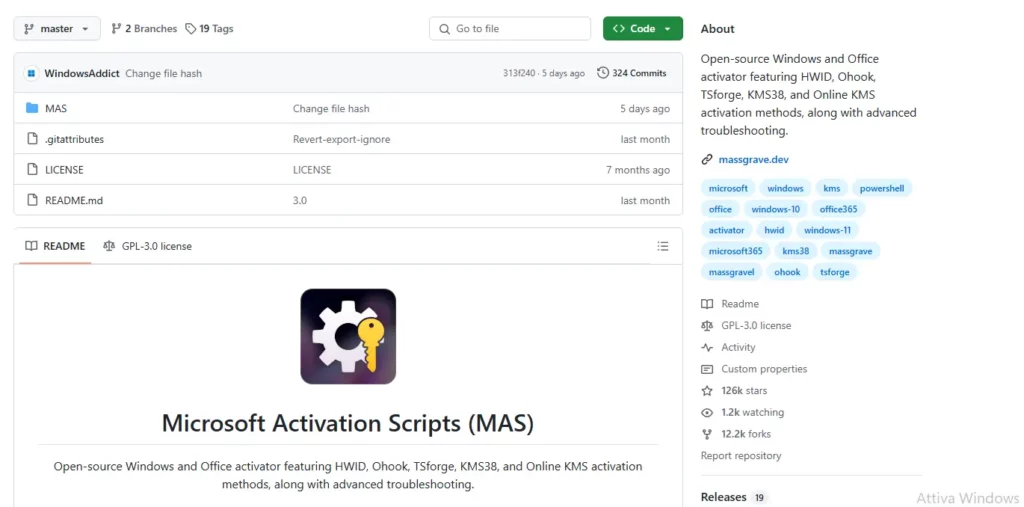Open the massgrave.dev website link
The image size is (1024, 507).
(754, 159)
